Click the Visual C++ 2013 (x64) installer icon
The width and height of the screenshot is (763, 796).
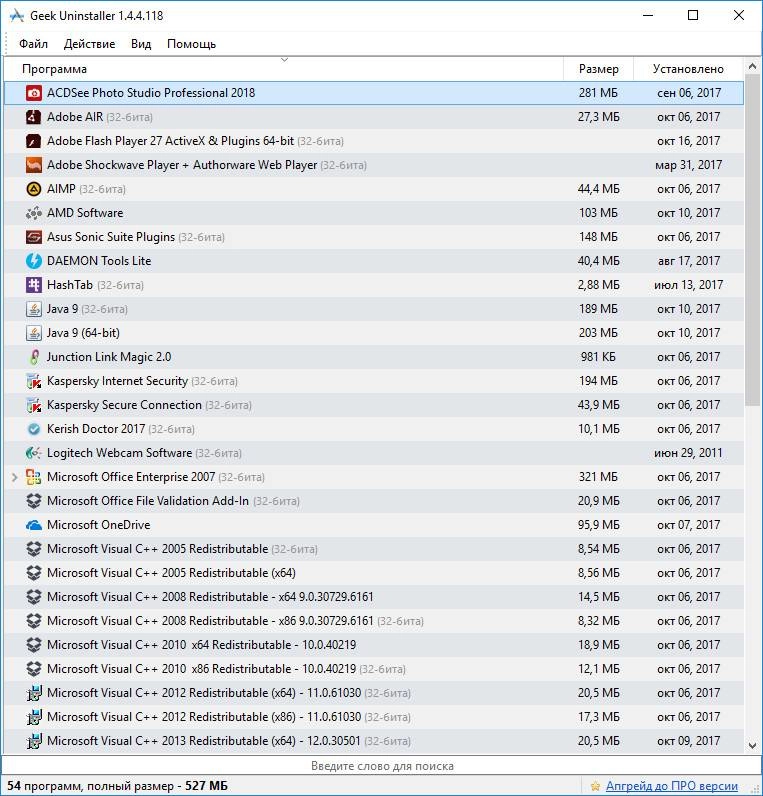[34, 741]
